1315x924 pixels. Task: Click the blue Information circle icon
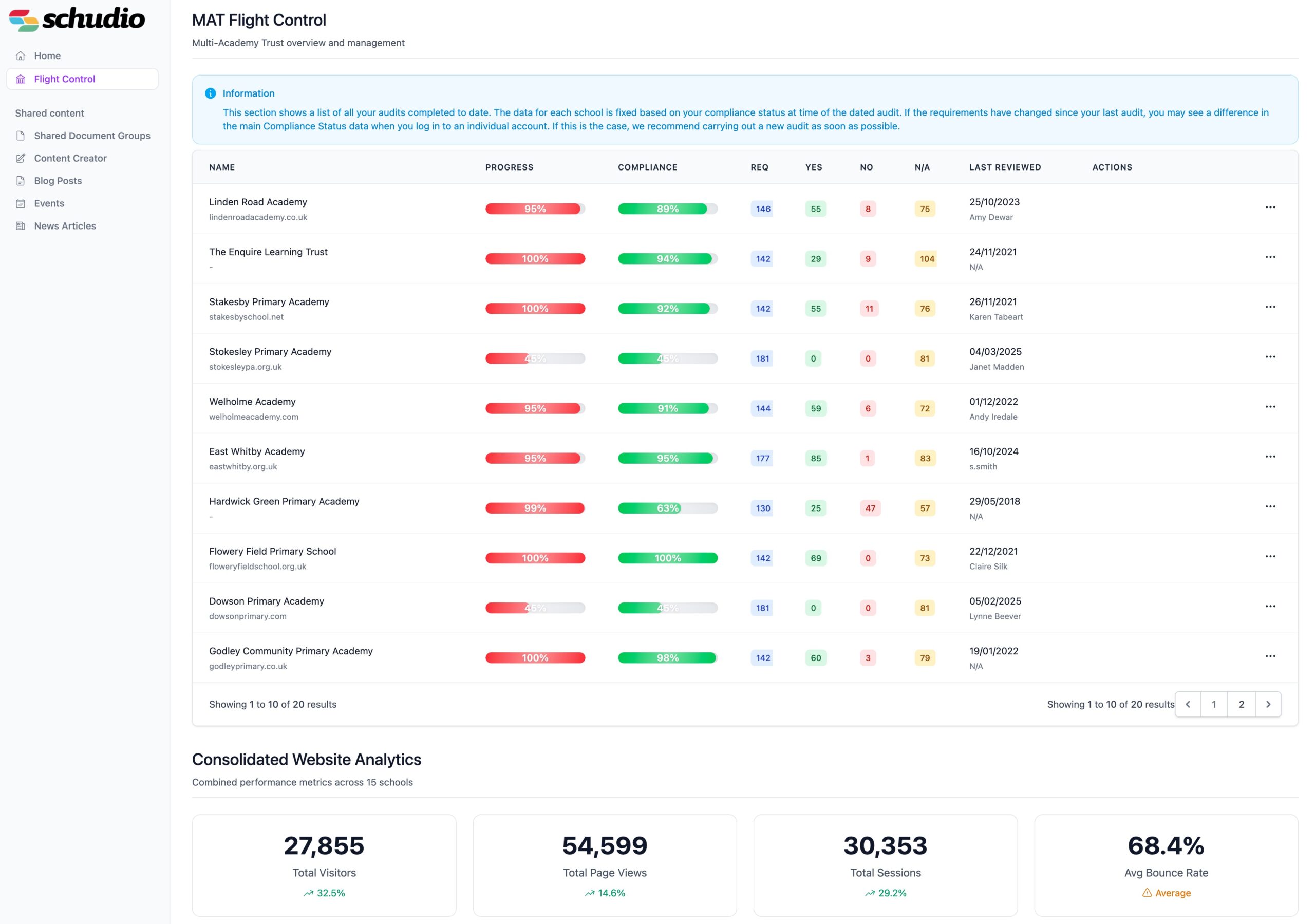tap(210, 93)
